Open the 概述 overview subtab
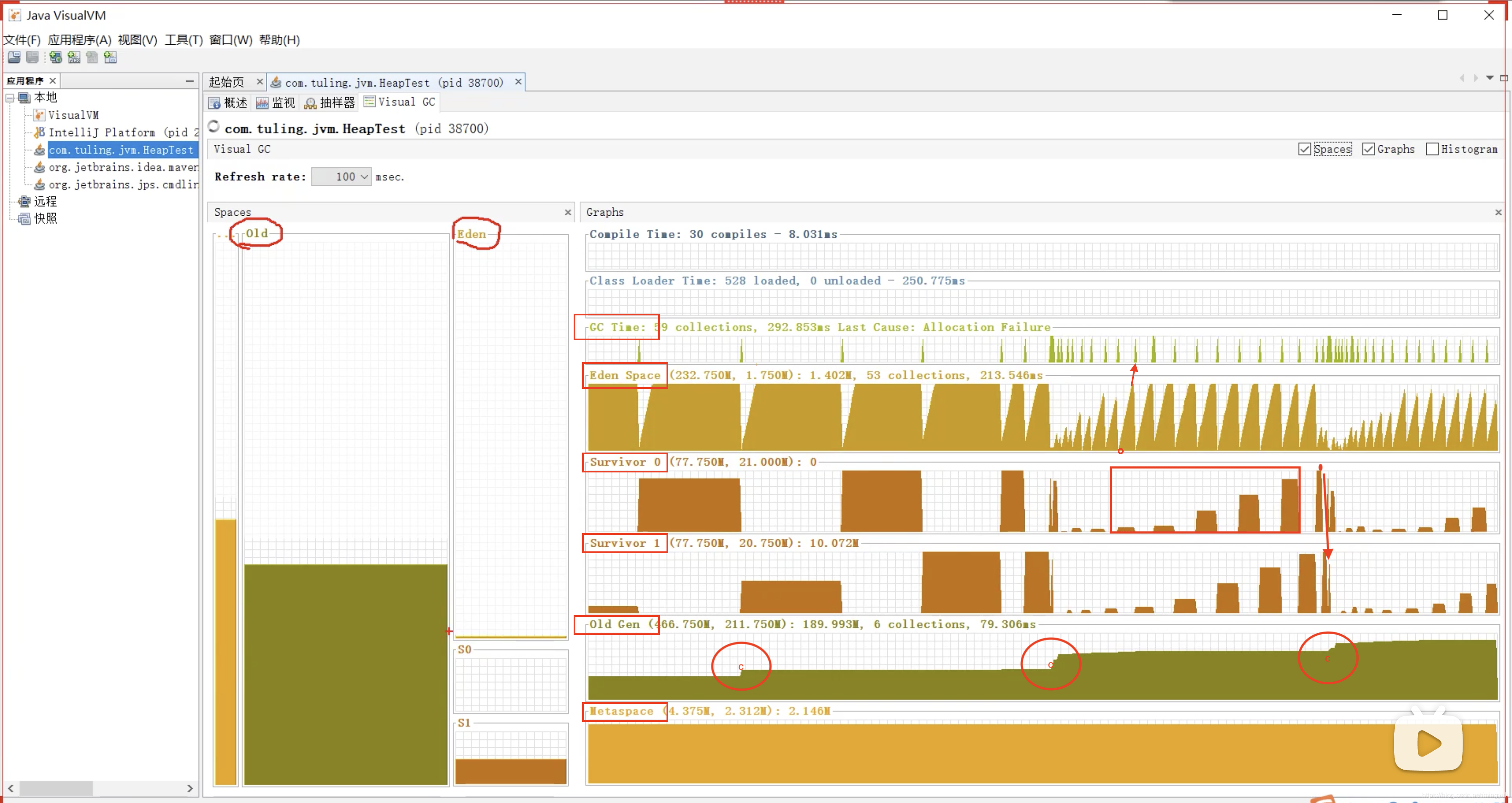The width and height of the screenshot is (1512, 803). [228, 103]
